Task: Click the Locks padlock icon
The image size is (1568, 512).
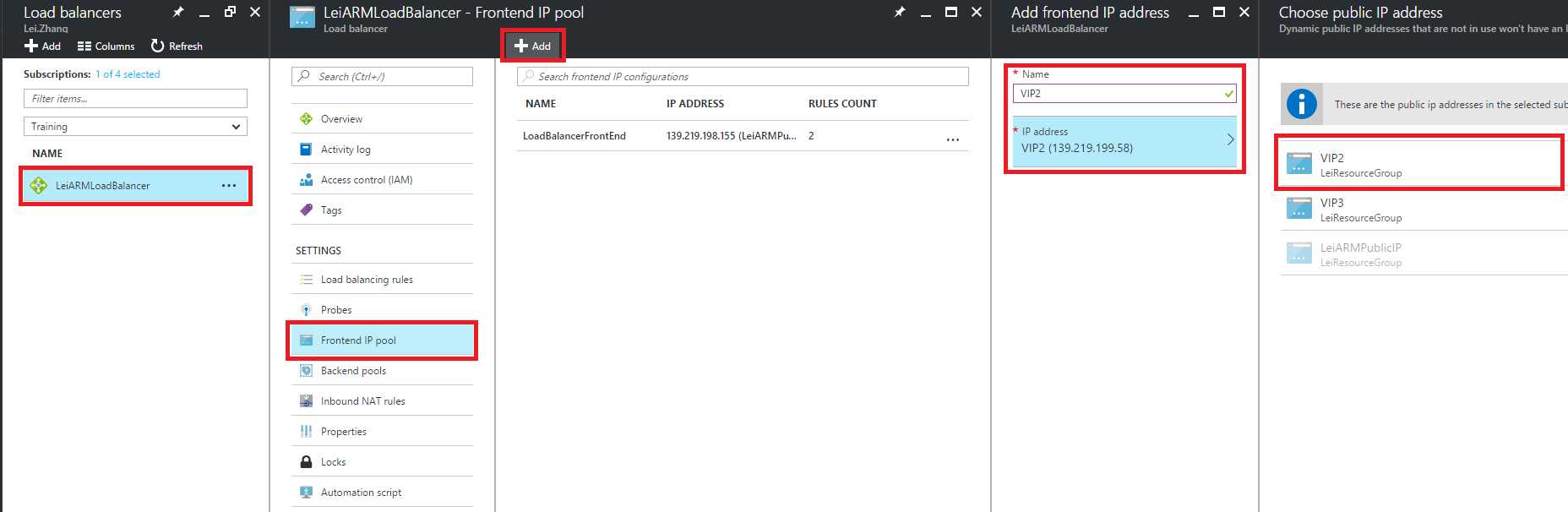Action: coord(306,462)
